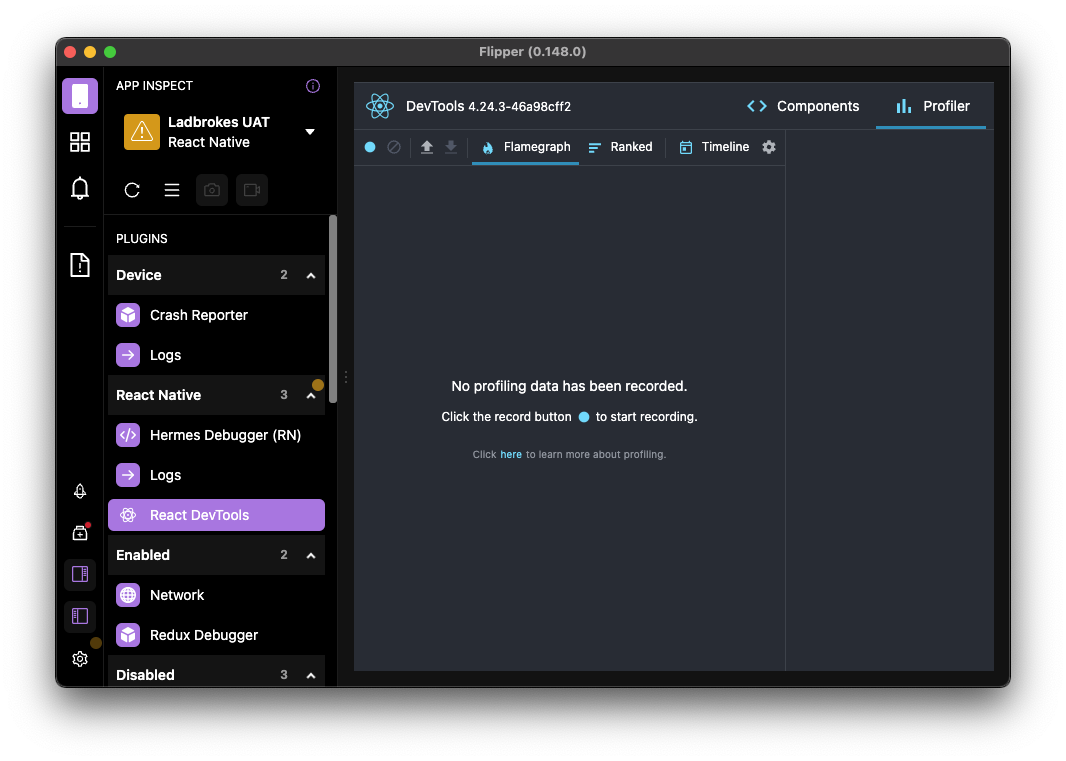Open Flipper settings gear in left rail
1066x761 pixels.
80,658
